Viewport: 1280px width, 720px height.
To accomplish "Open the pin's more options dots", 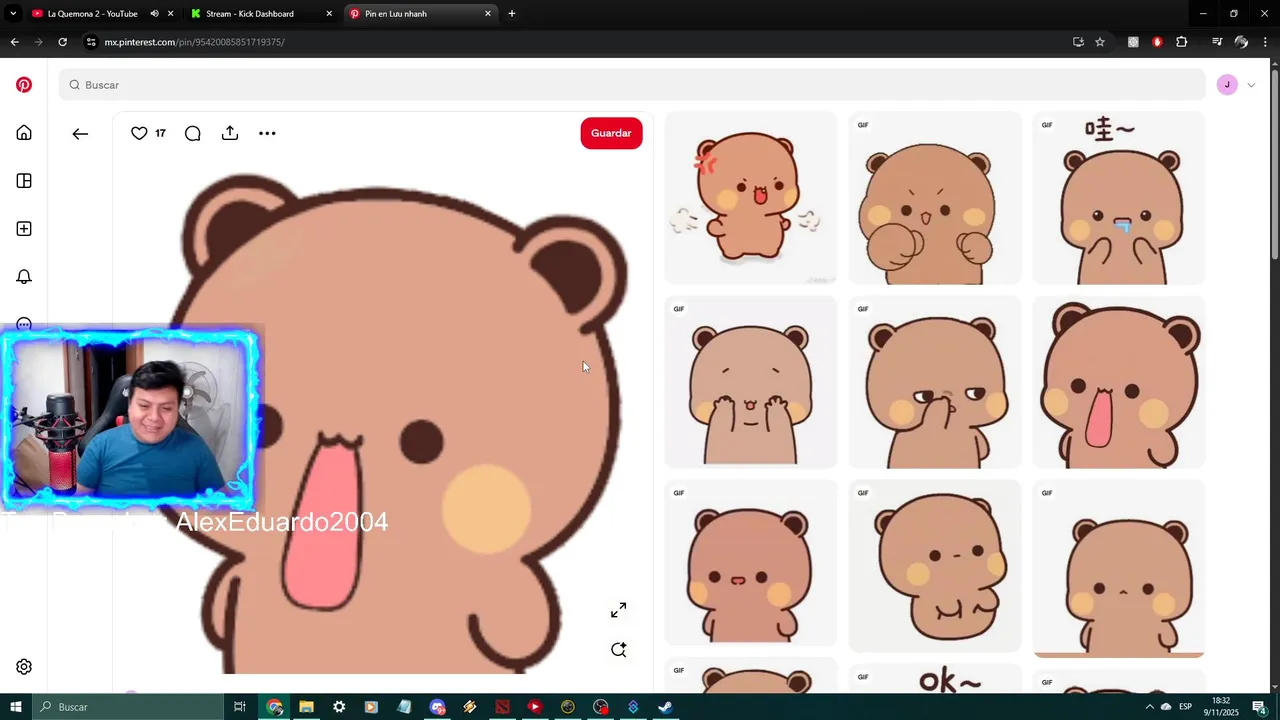I will [x=267, y=133].
